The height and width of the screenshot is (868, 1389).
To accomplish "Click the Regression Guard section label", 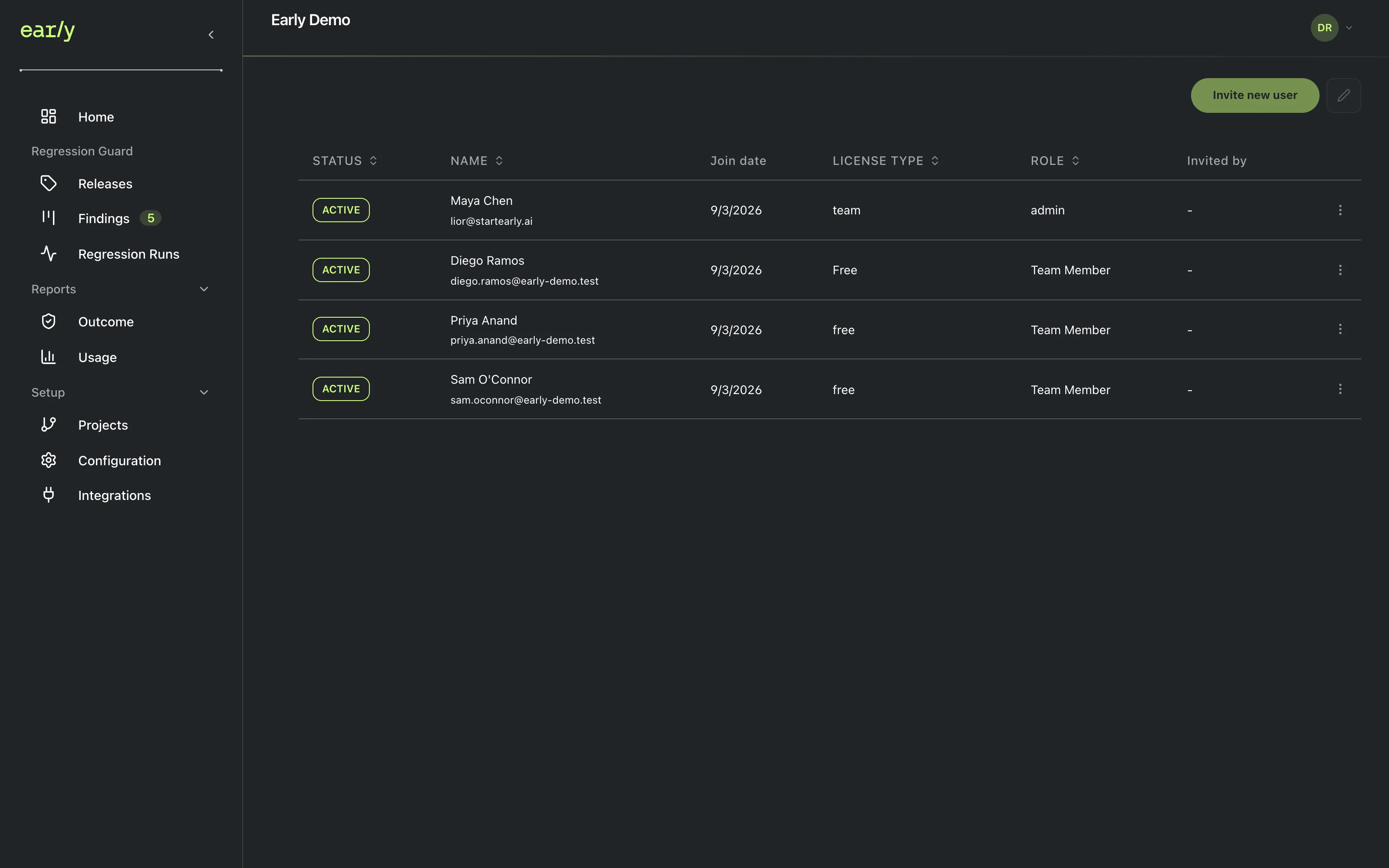I will tap(82, 151).
